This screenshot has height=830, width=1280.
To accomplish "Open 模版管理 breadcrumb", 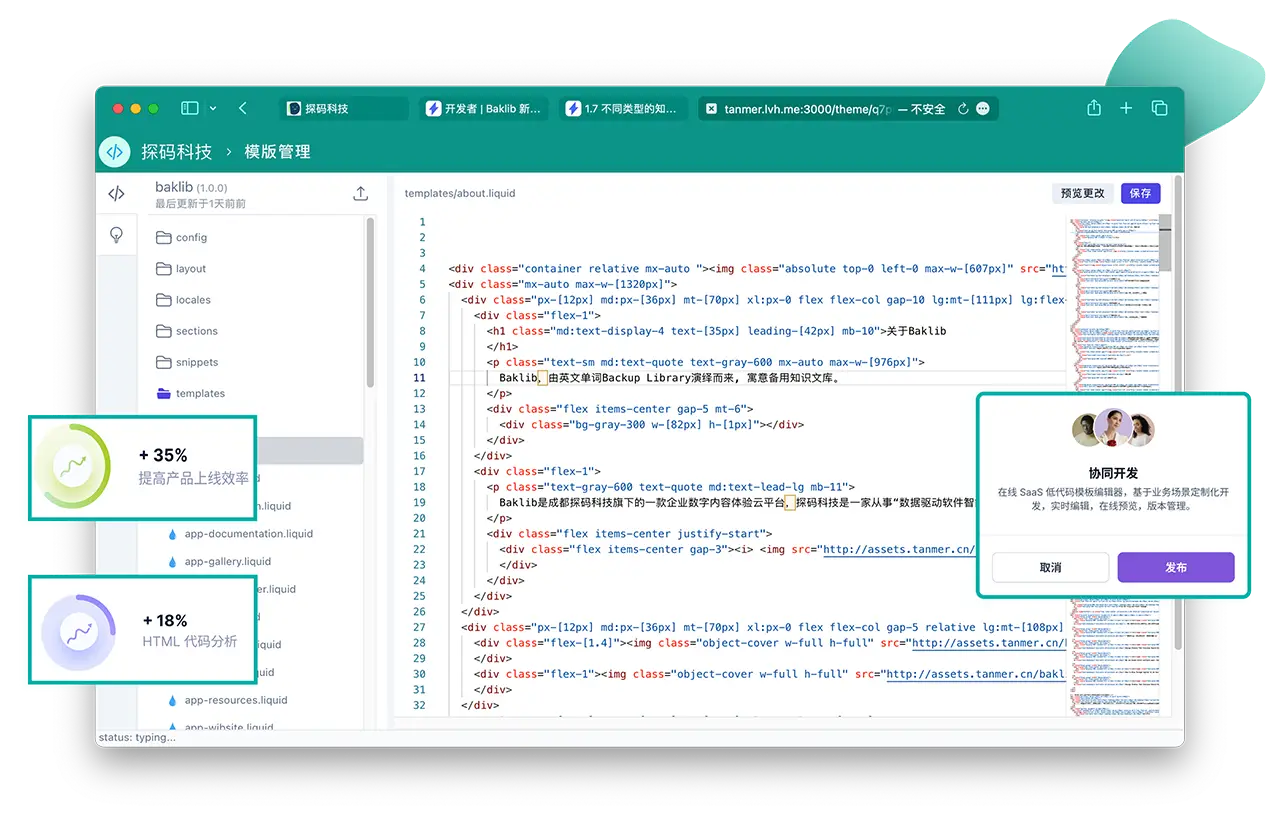I will (x=277, y=152).
